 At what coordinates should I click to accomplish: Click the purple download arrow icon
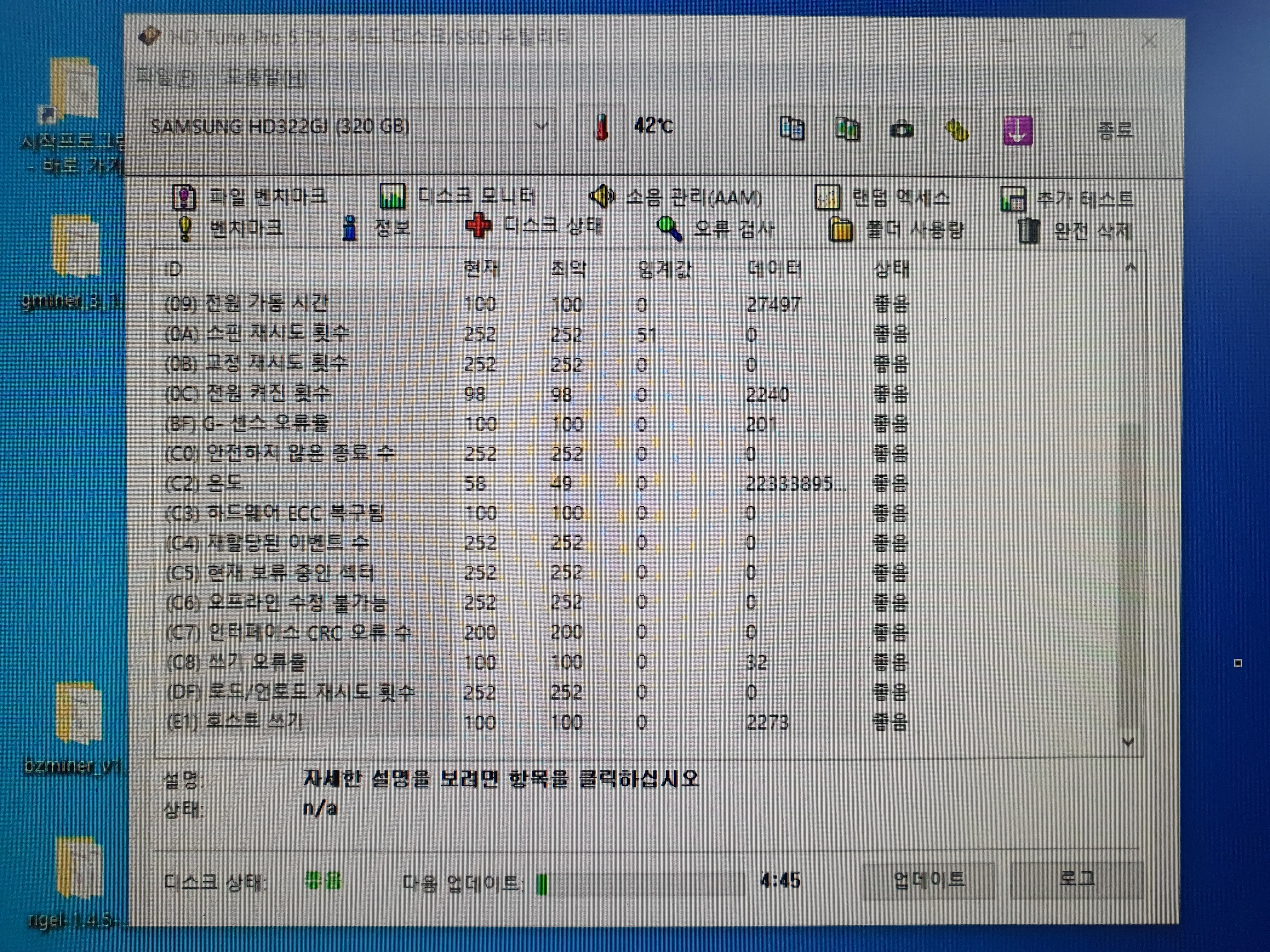click(x=1017, y=131)
